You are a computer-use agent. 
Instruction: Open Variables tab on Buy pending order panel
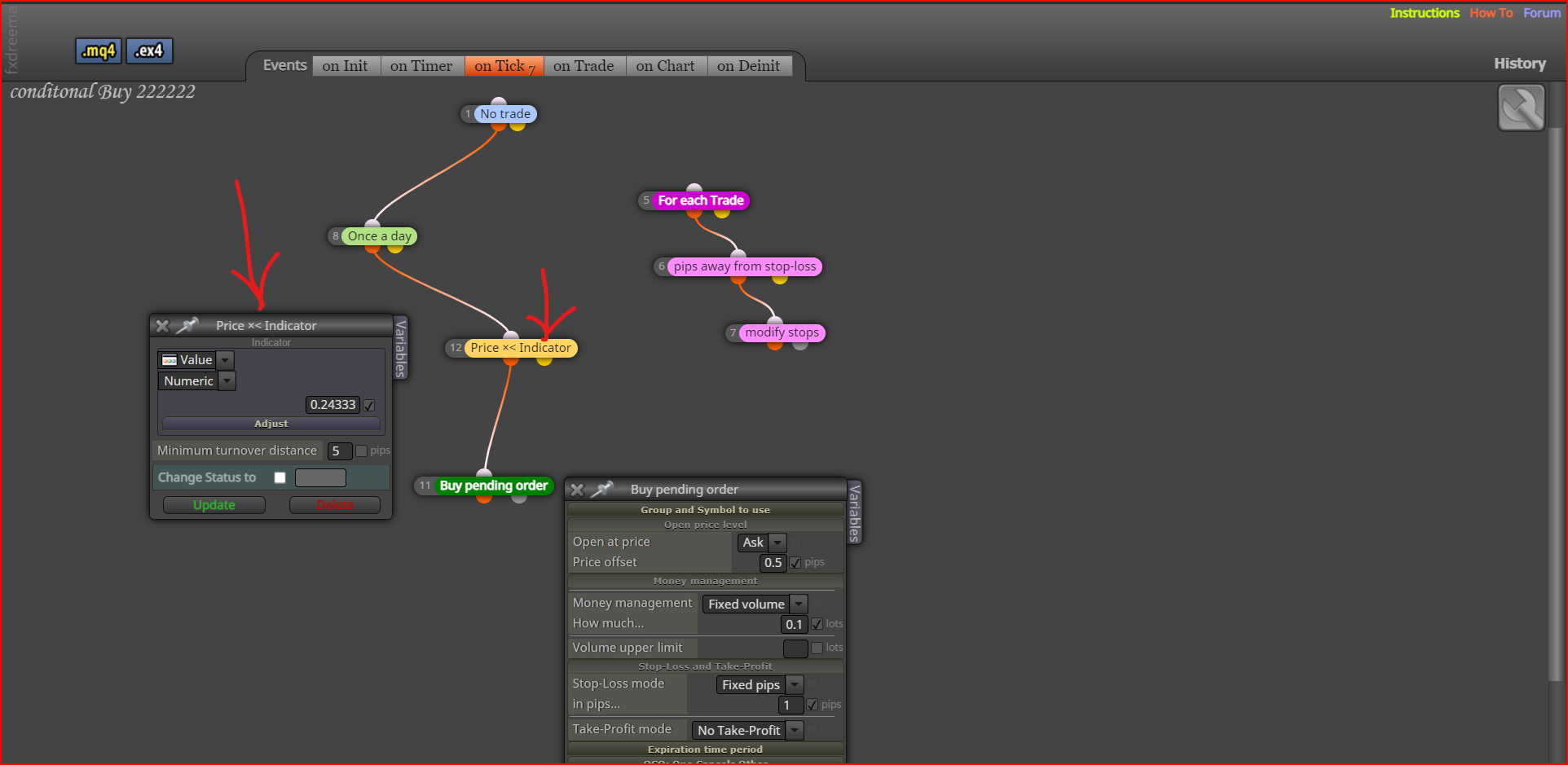pyautogui.click(x=854, y=512)
